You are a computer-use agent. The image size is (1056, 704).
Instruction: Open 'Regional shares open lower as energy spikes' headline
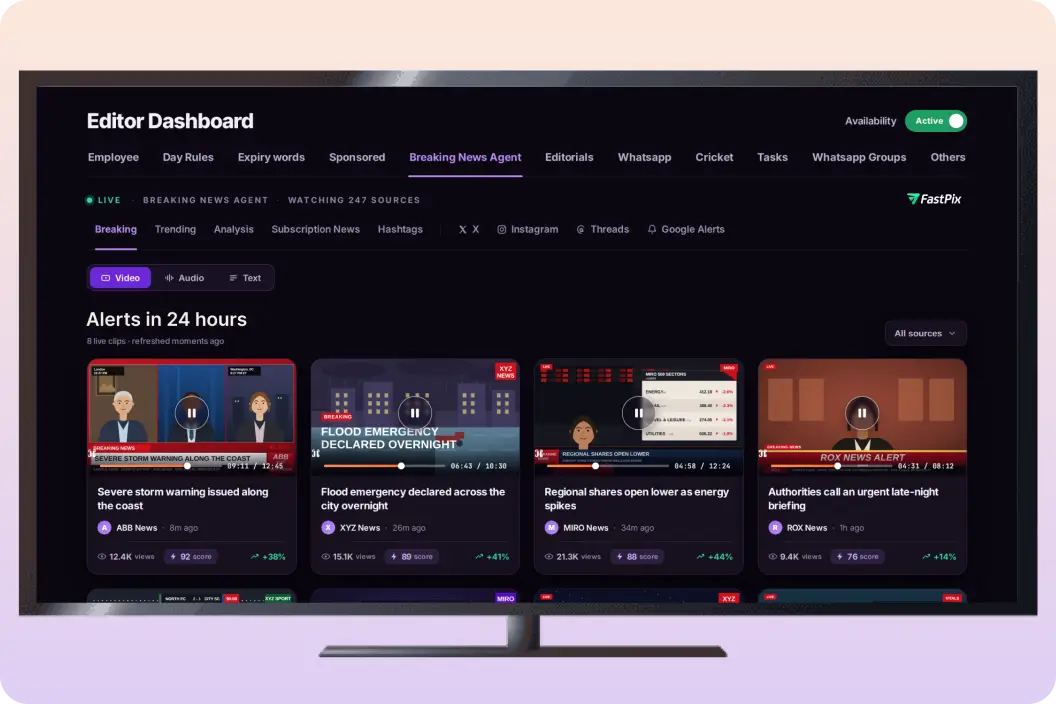636,499
